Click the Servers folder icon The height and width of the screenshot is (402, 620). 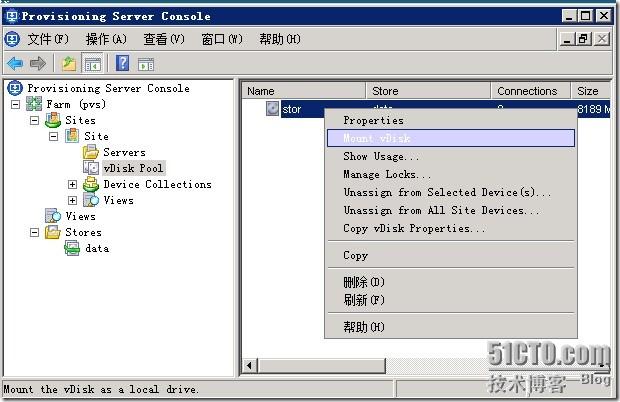click(91, 152)
